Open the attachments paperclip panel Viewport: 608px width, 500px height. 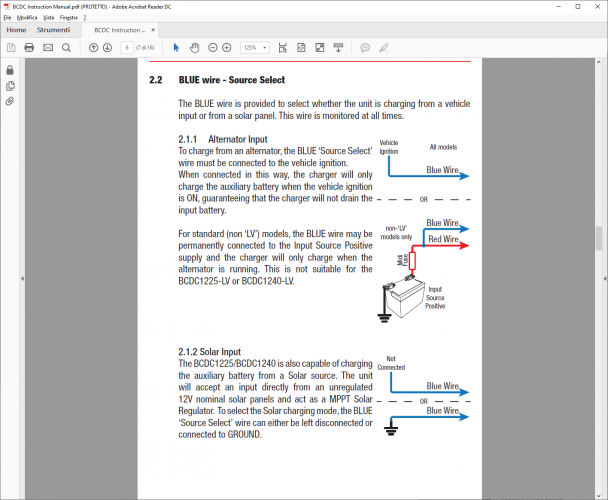(x=10, y=101)
